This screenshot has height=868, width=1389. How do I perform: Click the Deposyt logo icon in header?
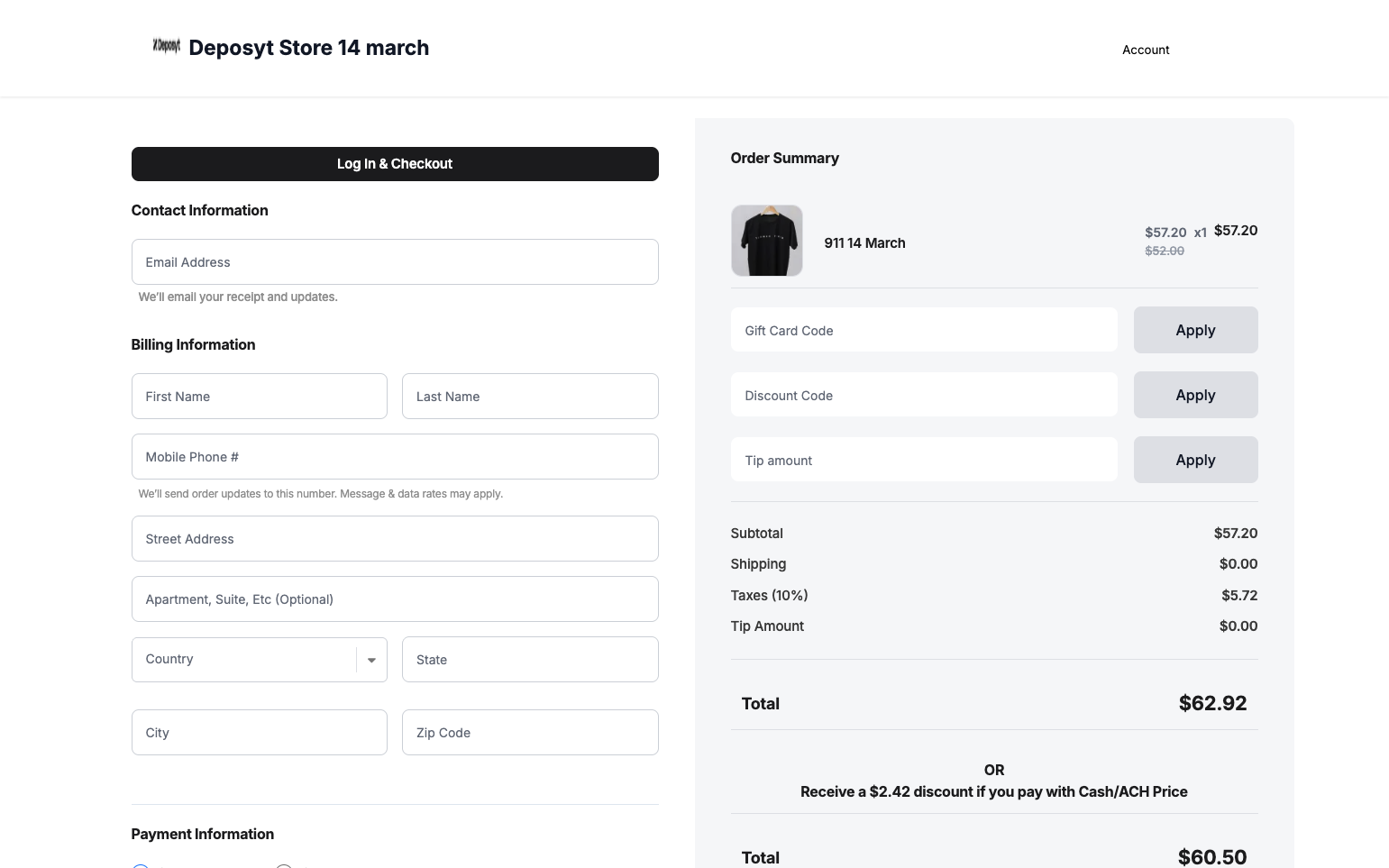coord(166,46)
